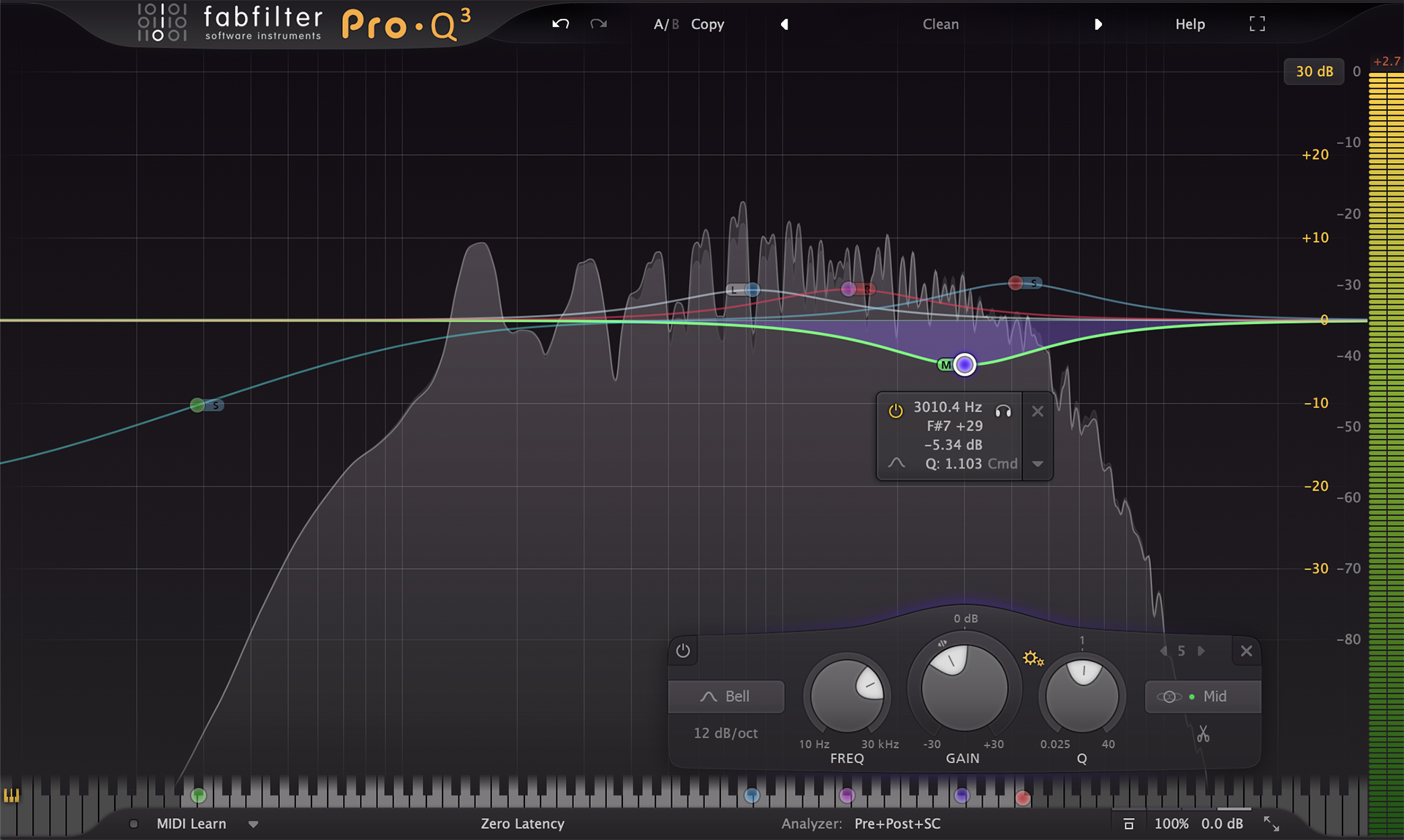Toggle A/B state comparison
The height and width of the screenshot is (840, 1404).
666,24
